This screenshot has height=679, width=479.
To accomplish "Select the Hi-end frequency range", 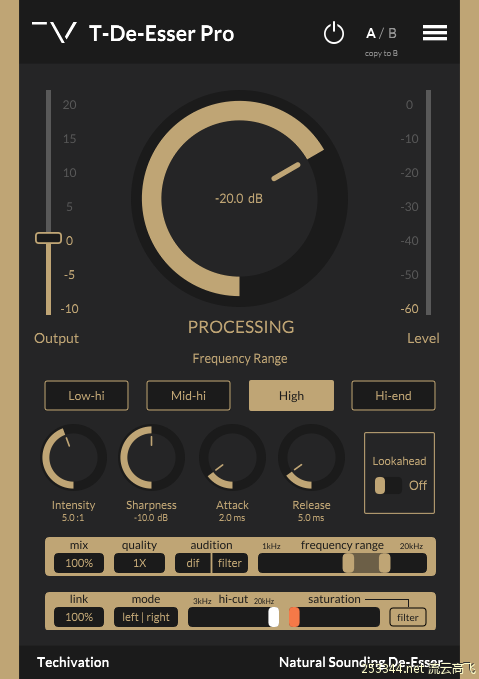I will [x=393, y=395].
